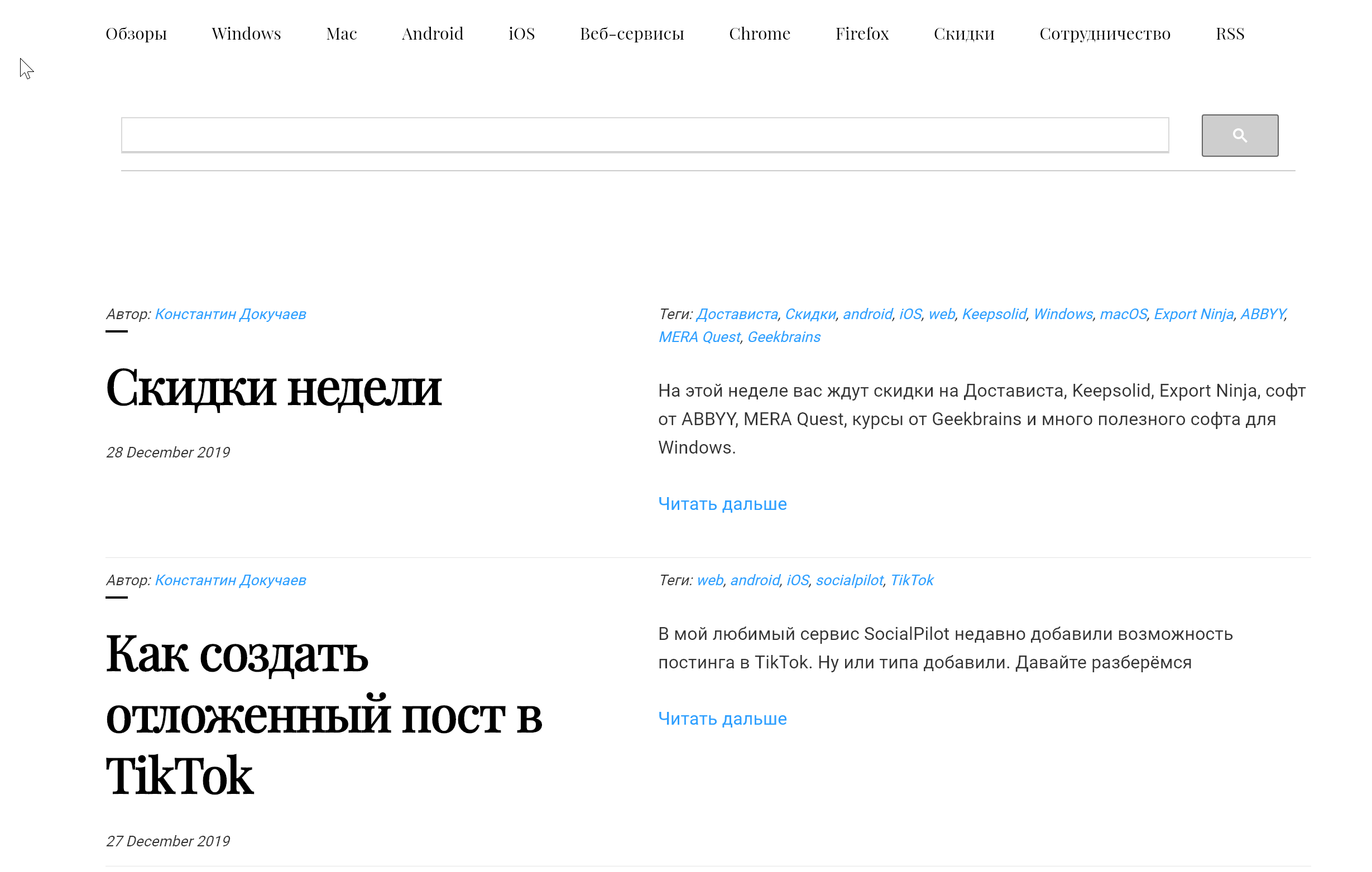The width and height of the screenshot is (1372, 872).
Task: Focus the search text field
Action: pyautogui.click(x=644, y=135)
